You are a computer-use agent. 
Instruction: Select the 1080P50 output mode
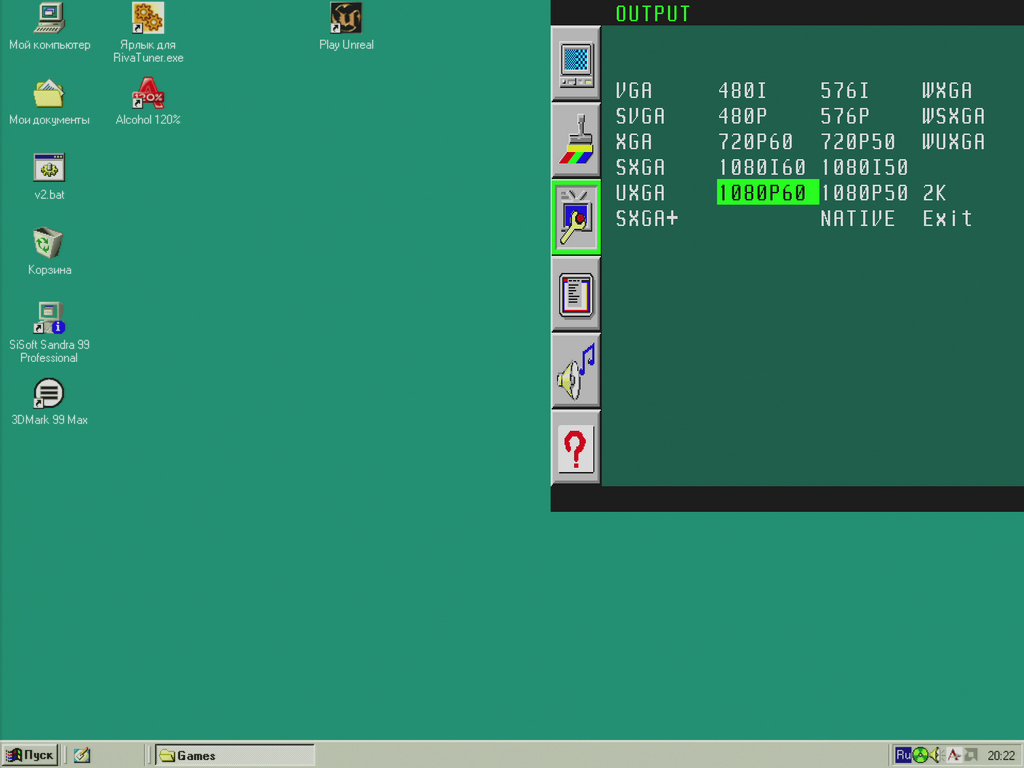coord(864,193)
